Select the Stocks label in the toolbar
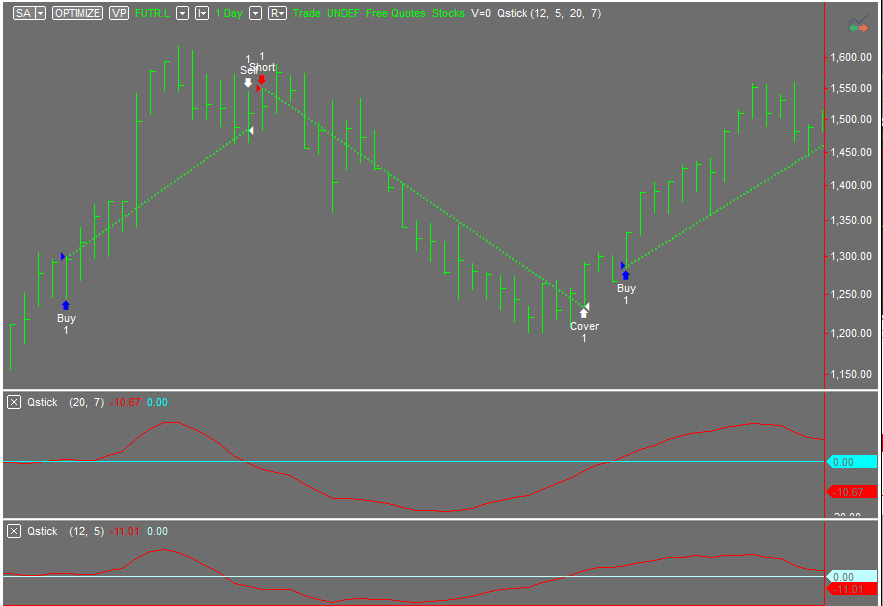The width and height of the screenshot is (883, 606). click(x=447, y=13)
